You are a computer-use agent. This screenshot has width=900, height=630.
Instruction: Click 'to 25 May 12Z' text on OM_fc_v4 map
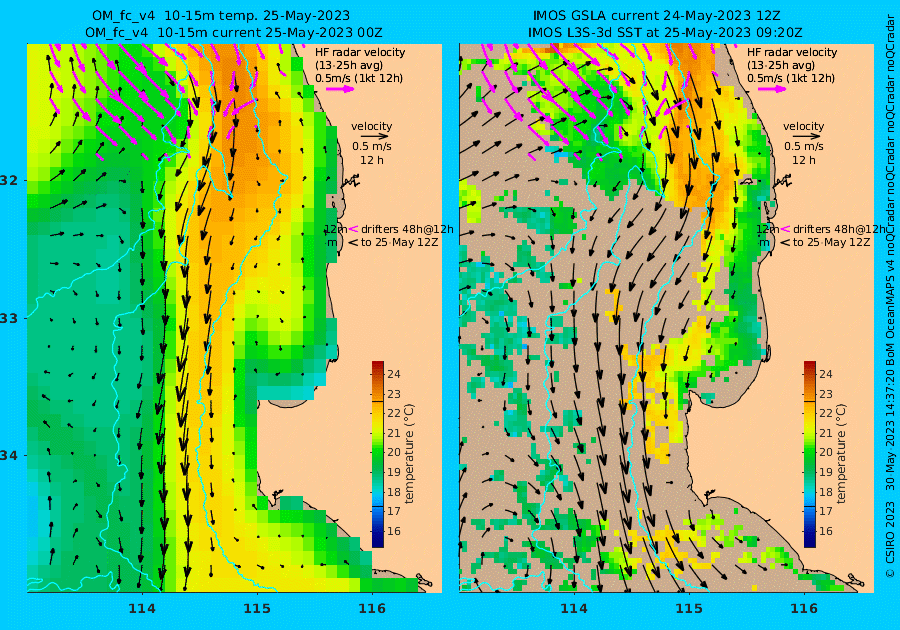[399, 243]
